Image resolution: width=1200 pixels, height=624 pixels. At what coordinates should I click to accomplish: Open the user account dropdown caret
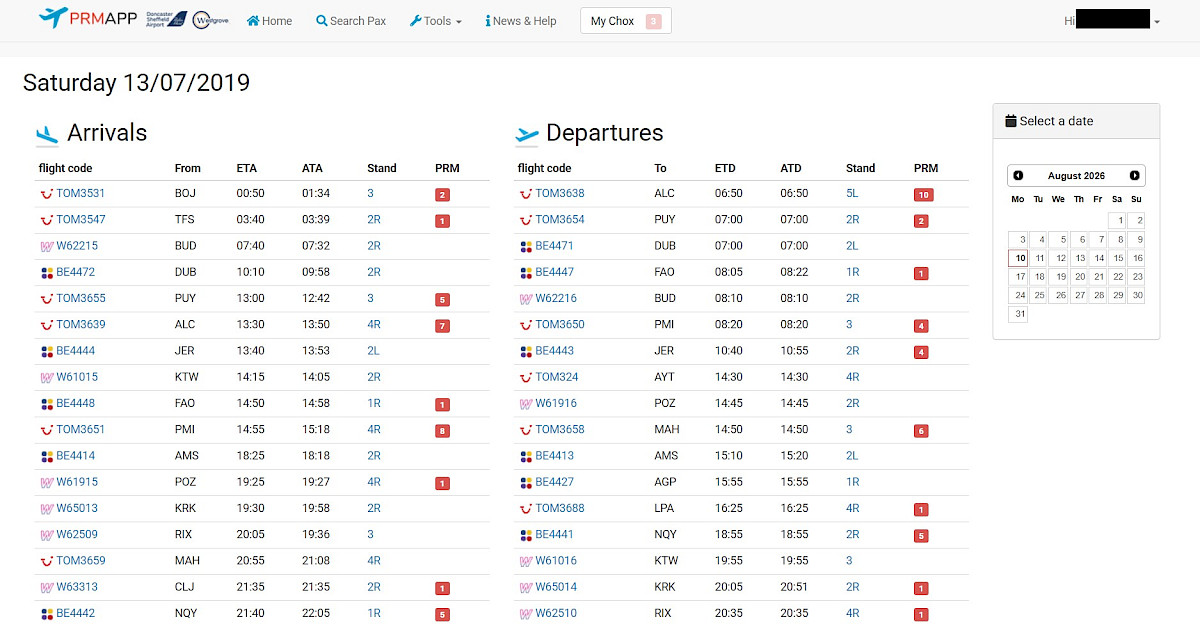pyautogui.click(x=1157, y=22)
